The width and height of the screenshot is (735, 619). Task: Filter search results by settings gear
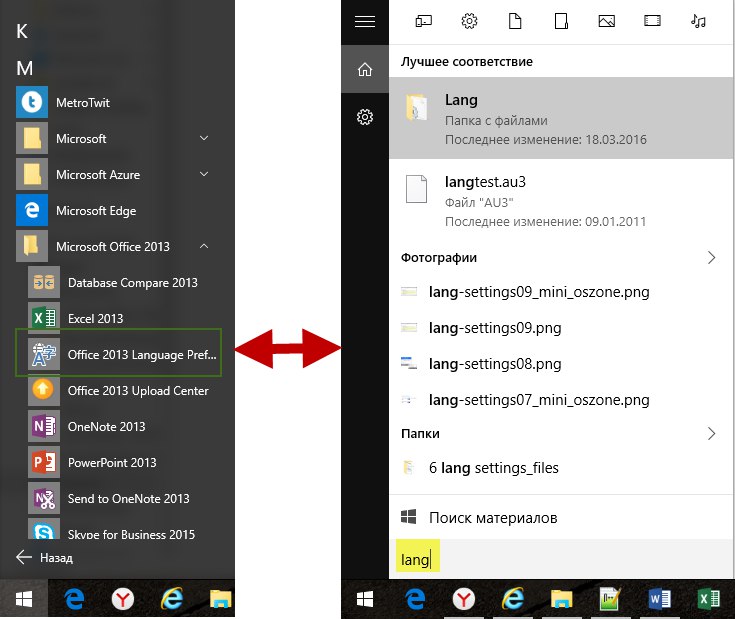(469, 21)
